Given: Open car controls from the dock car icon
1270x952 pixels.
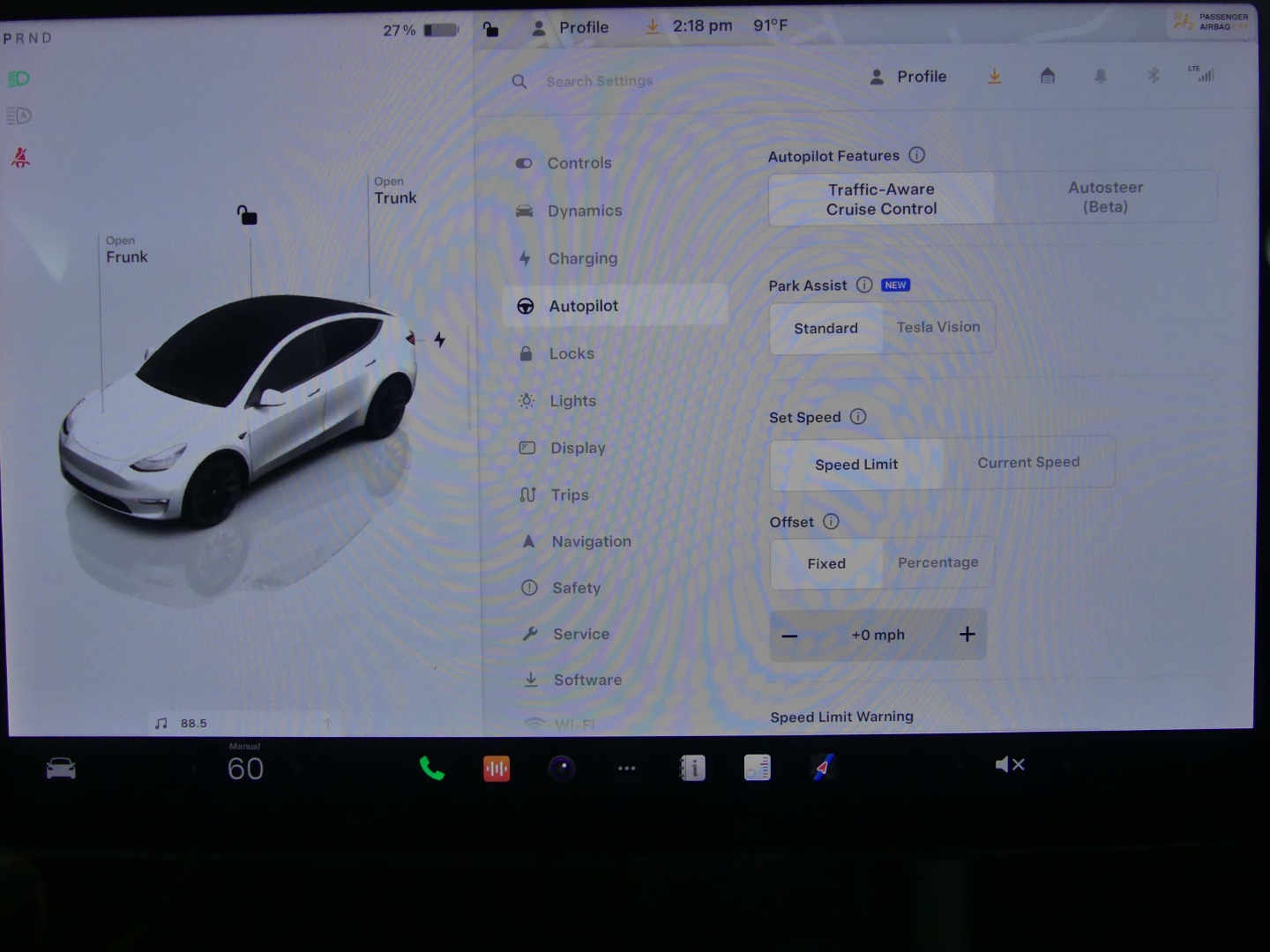Looking at the screenshot, I should point(61,769).
